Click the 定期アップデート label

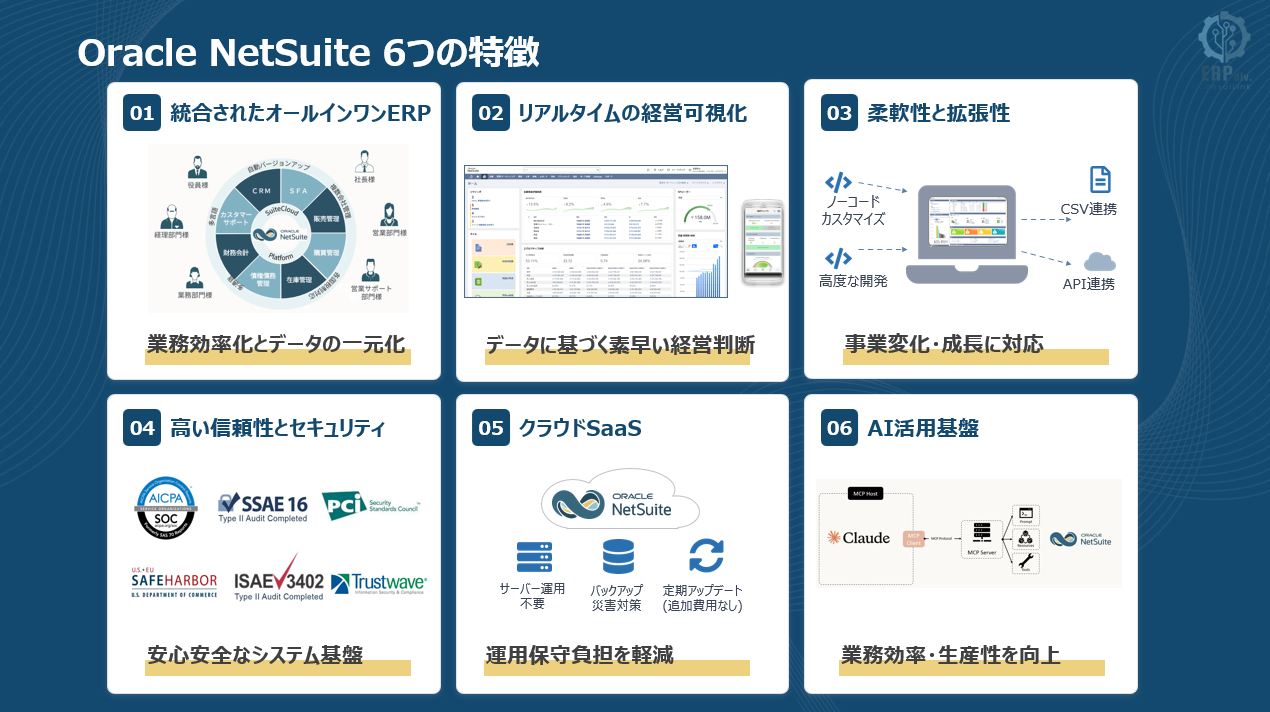(702, 590)
